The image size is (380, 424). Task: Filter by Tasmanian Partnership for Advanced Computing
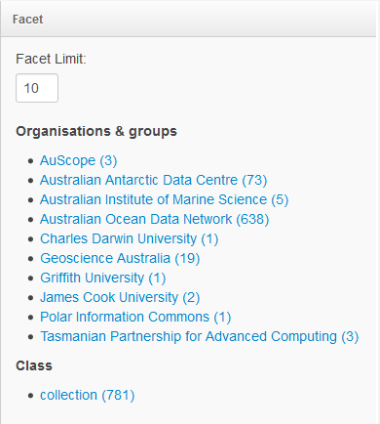tap(199, 336)
